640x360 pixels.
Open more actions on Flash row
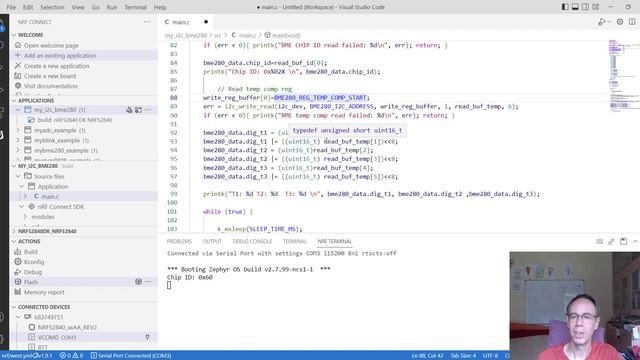pyautogui.click(x=148, y=282)
